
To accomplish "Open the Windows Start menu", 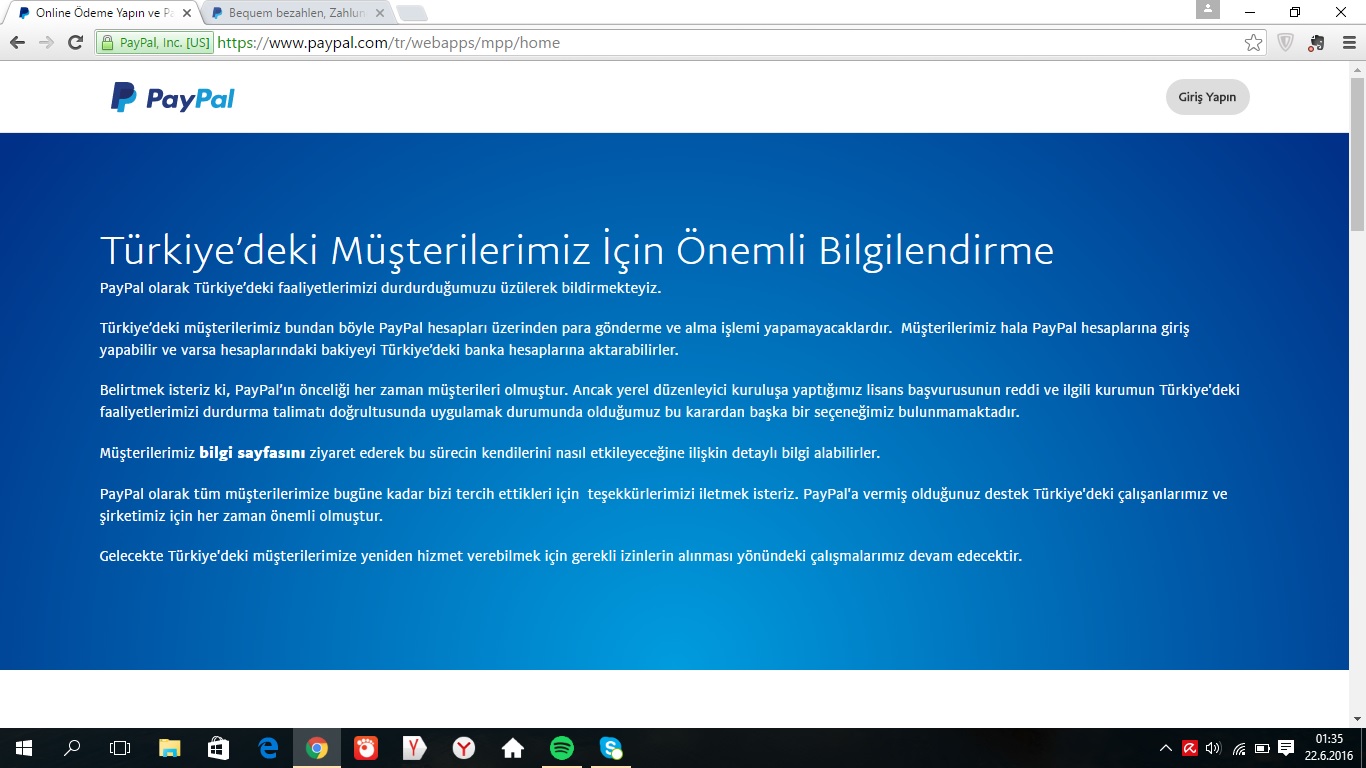I will point(23,748).
